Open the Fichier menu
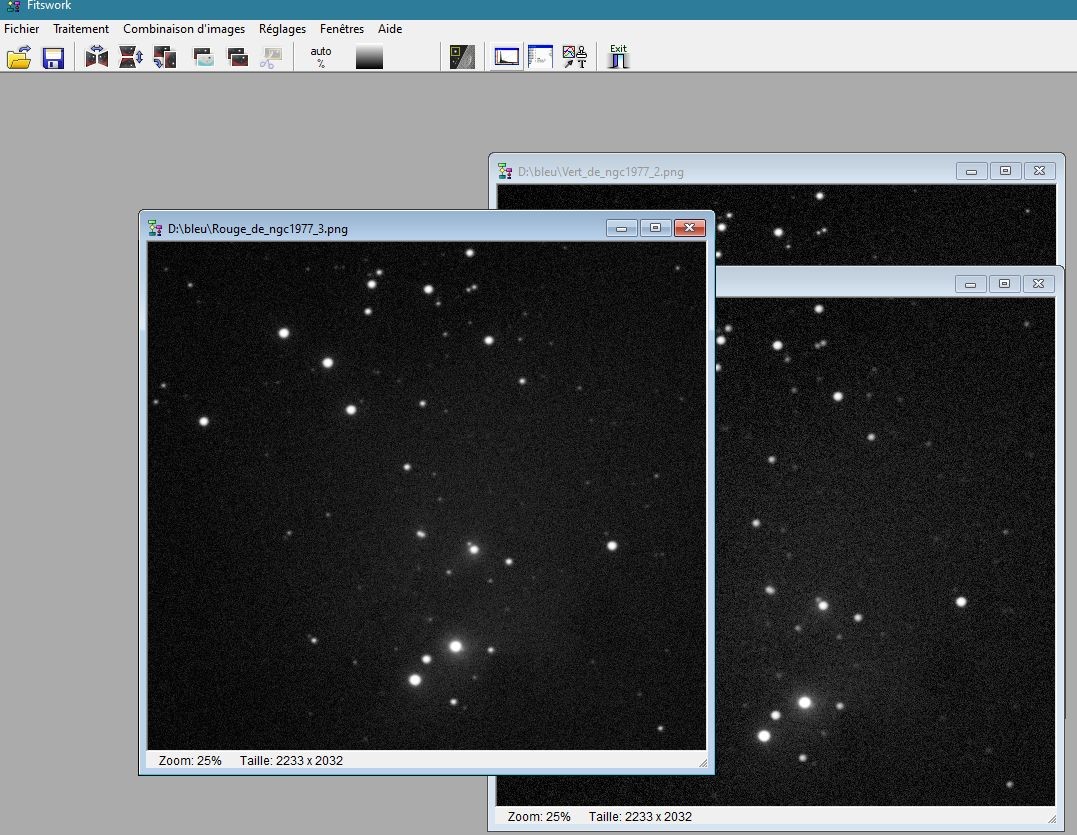 pyautogui.click(x=21, y=29)
